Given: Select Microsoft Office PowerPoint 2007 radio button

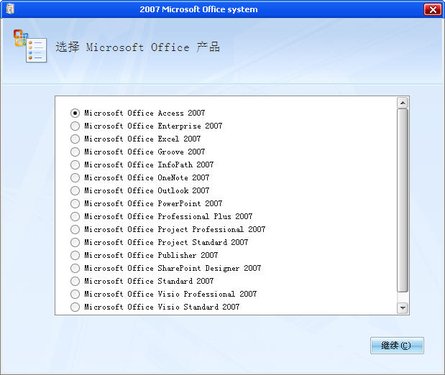Looking at the screenshot, I should coord(75,204).
